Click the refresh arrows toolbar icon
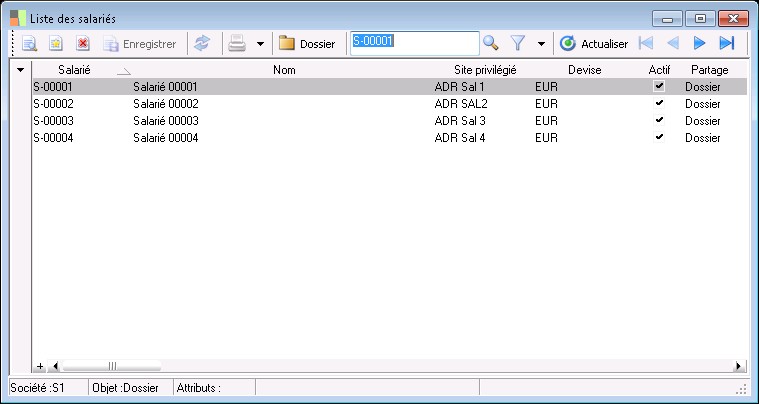 click(202, 43)
